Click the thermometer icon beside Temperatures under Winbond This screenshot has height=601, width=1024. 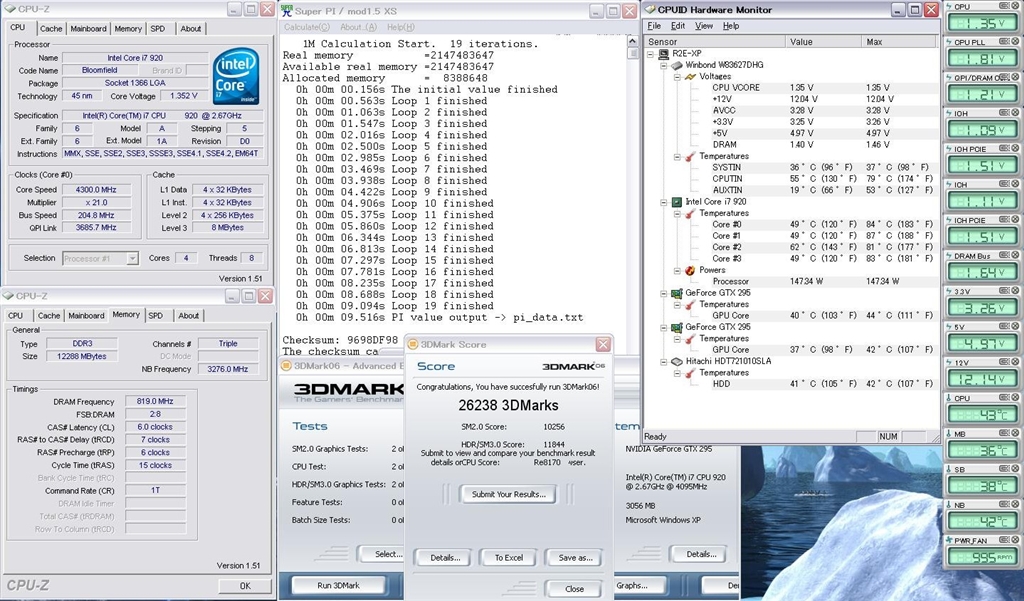[690, 157]
